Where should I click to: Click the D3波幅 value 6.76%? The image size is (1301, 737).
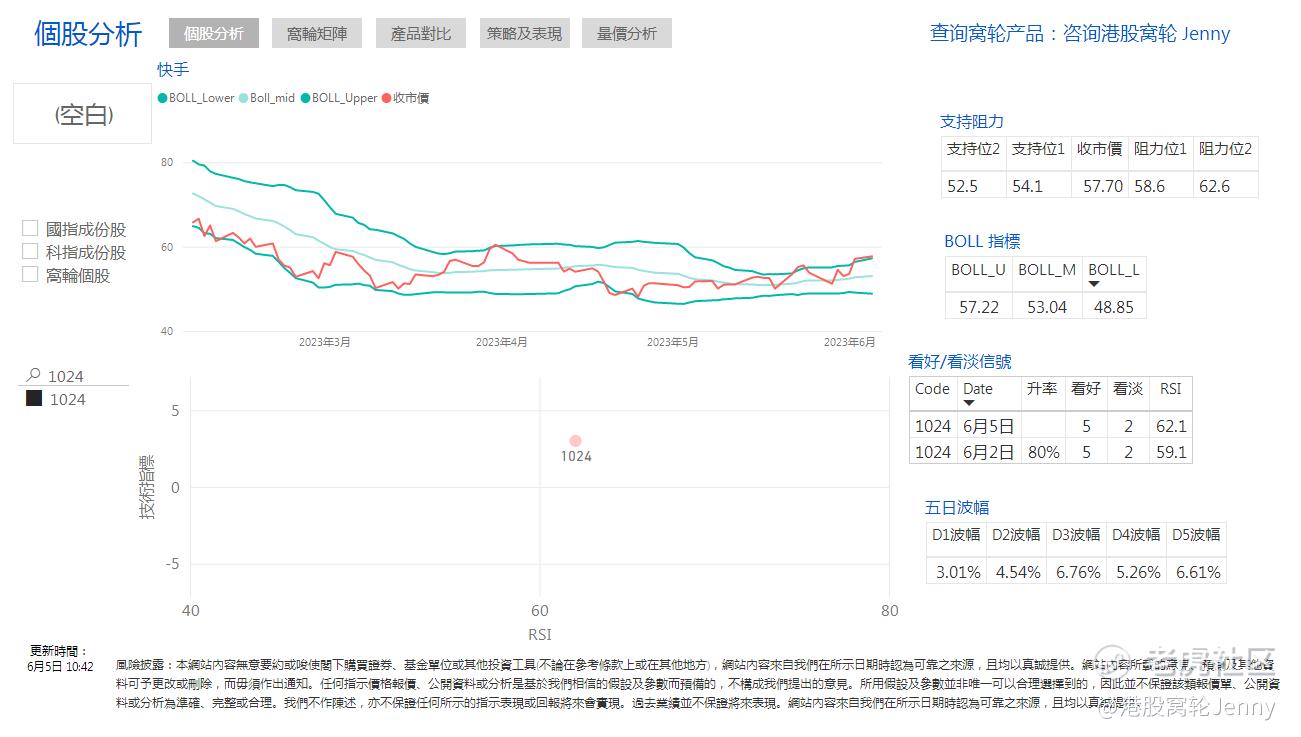click(x=1078, y=572)
